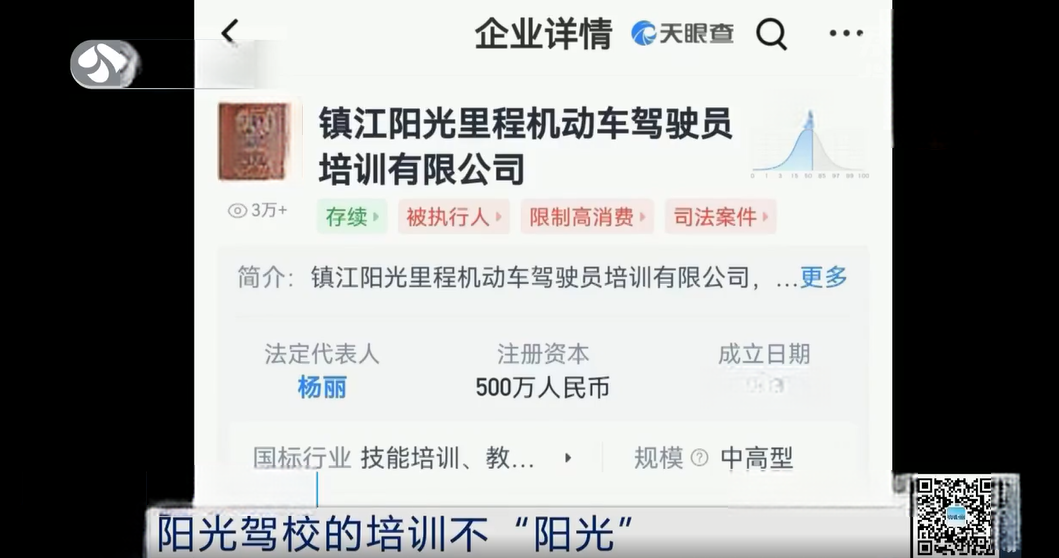The height and width of the screenshot is (558, 1059).
Task: Open search with the magnifier icon
Action: 771,33
